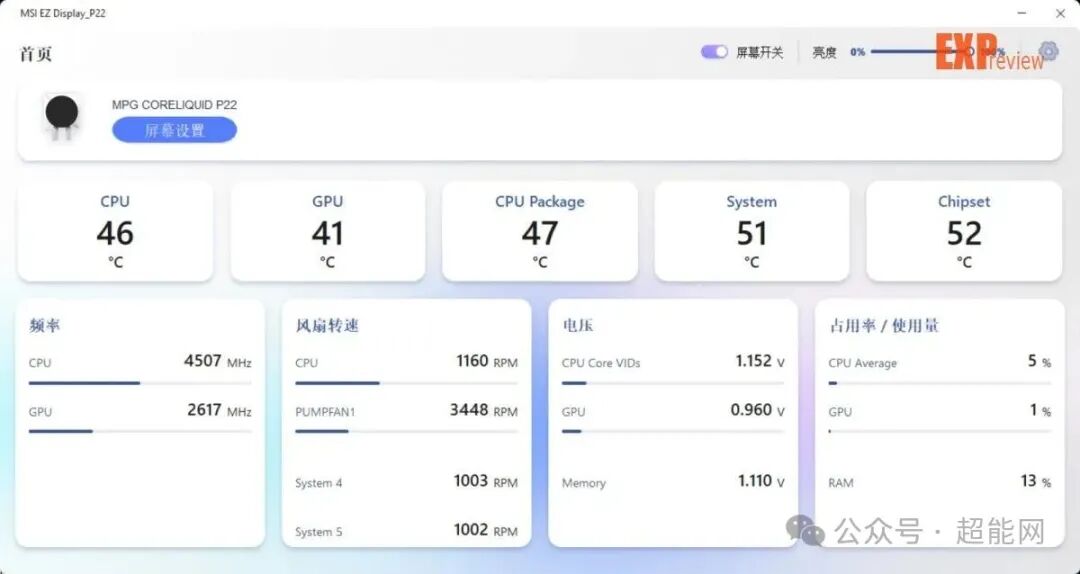Select the CPU temperature card showing 46
The image size is (1080, 574).
point(115,232)
